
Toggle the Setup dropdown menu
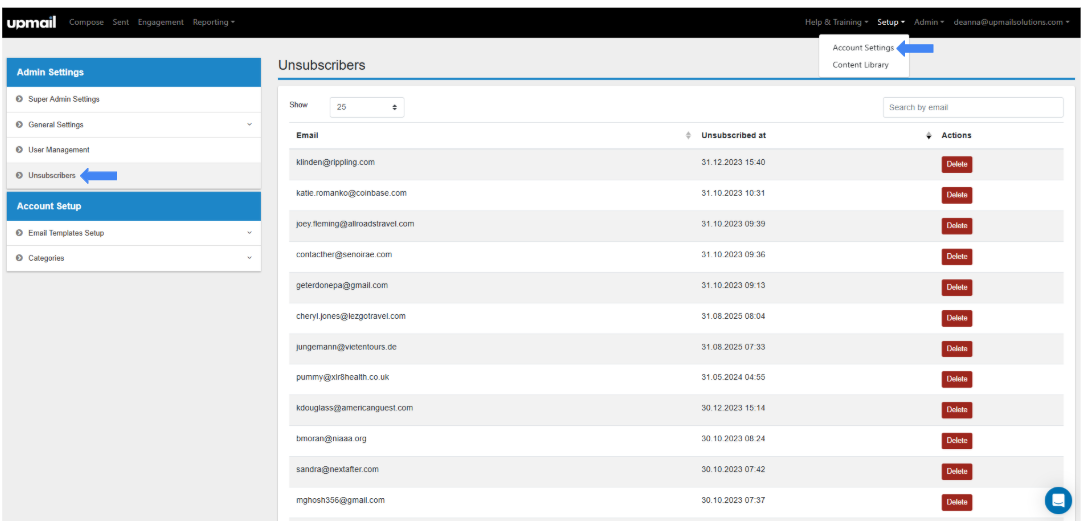(x=891, y=22)
